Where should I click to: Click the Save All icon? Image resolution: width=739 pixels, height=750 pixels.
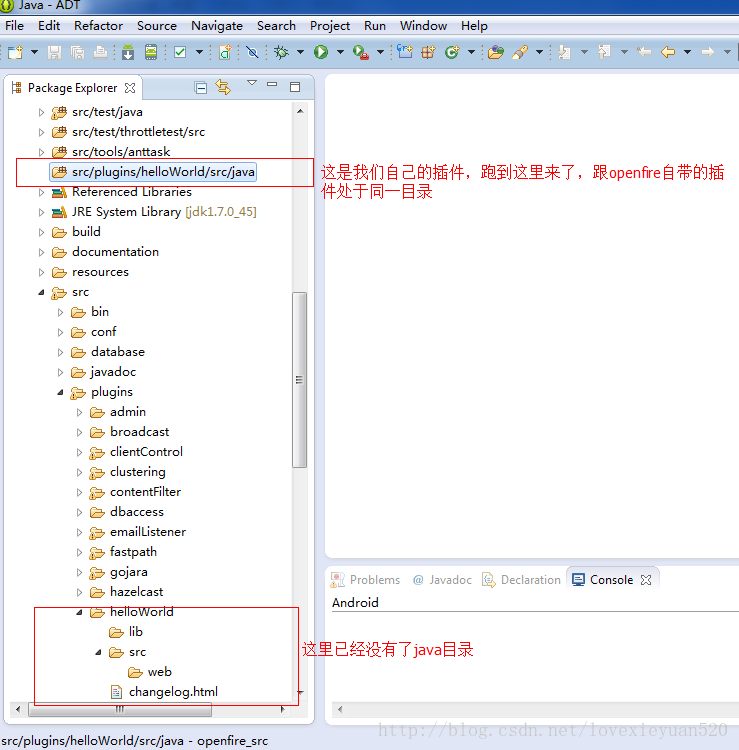click(x=77, y=52)
